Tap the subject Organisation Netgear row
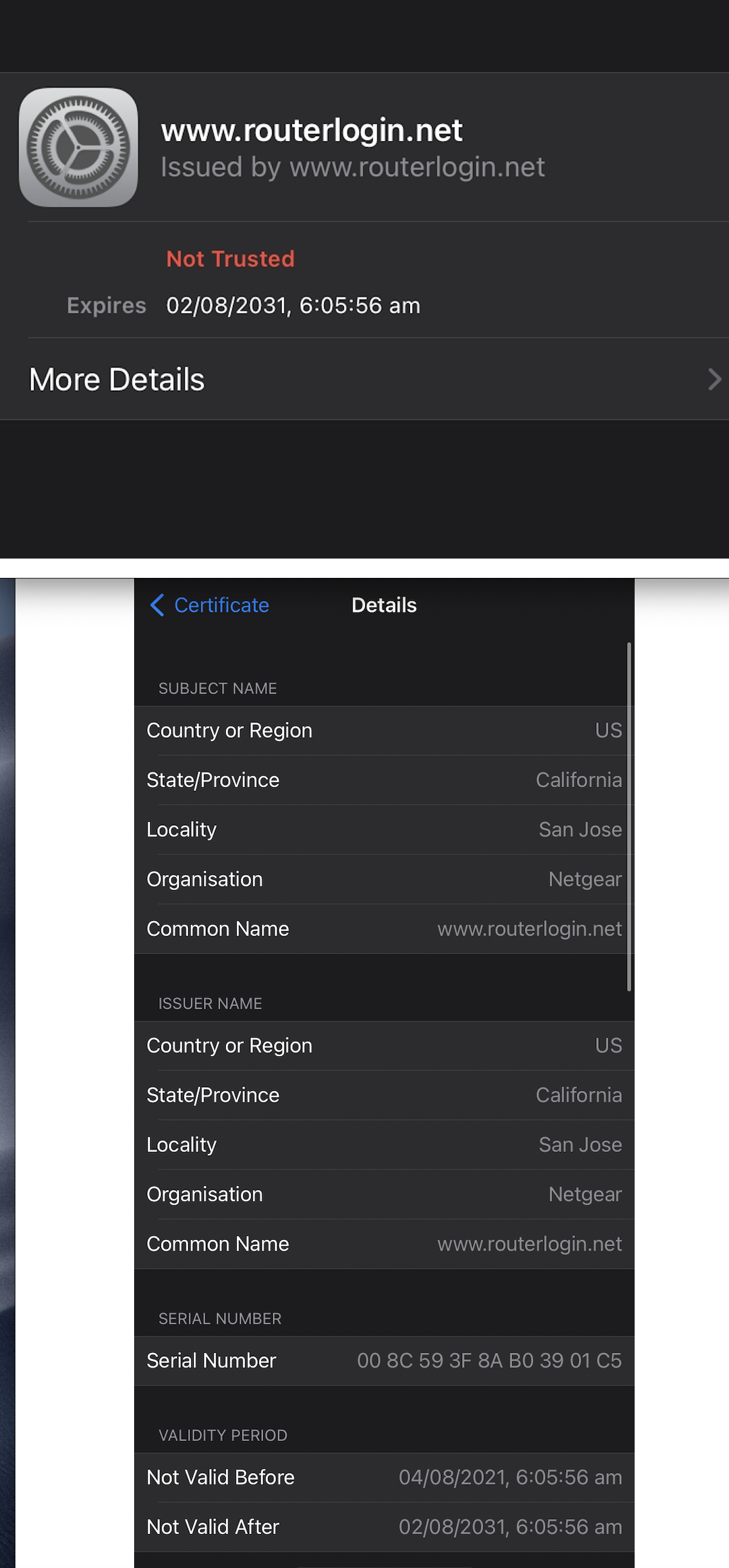The height and width of the screenshot is (1568, 729). [384, 879]
